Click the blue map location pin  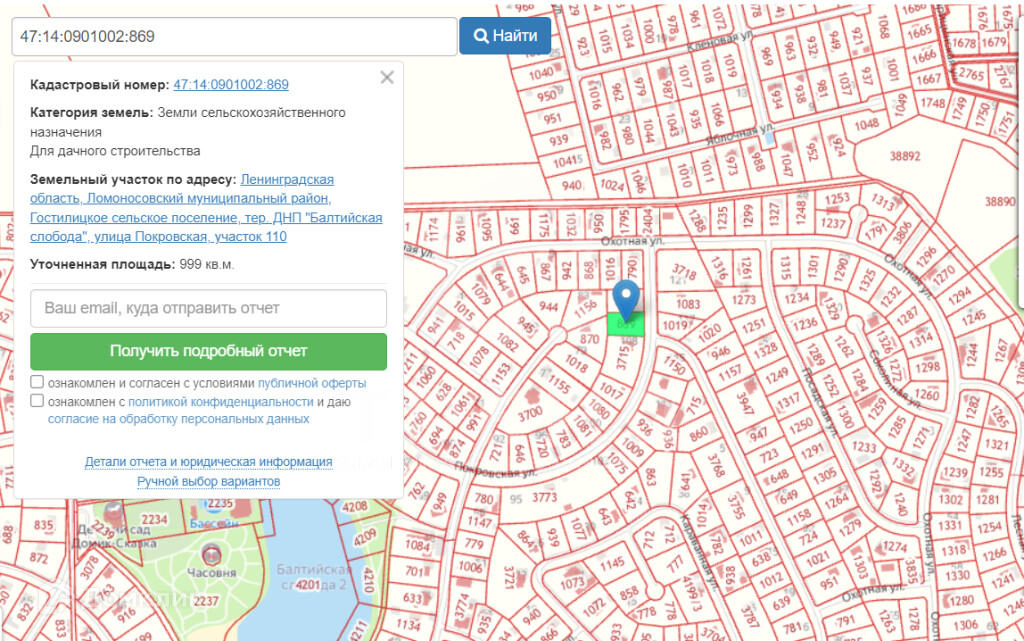point(626,299)
